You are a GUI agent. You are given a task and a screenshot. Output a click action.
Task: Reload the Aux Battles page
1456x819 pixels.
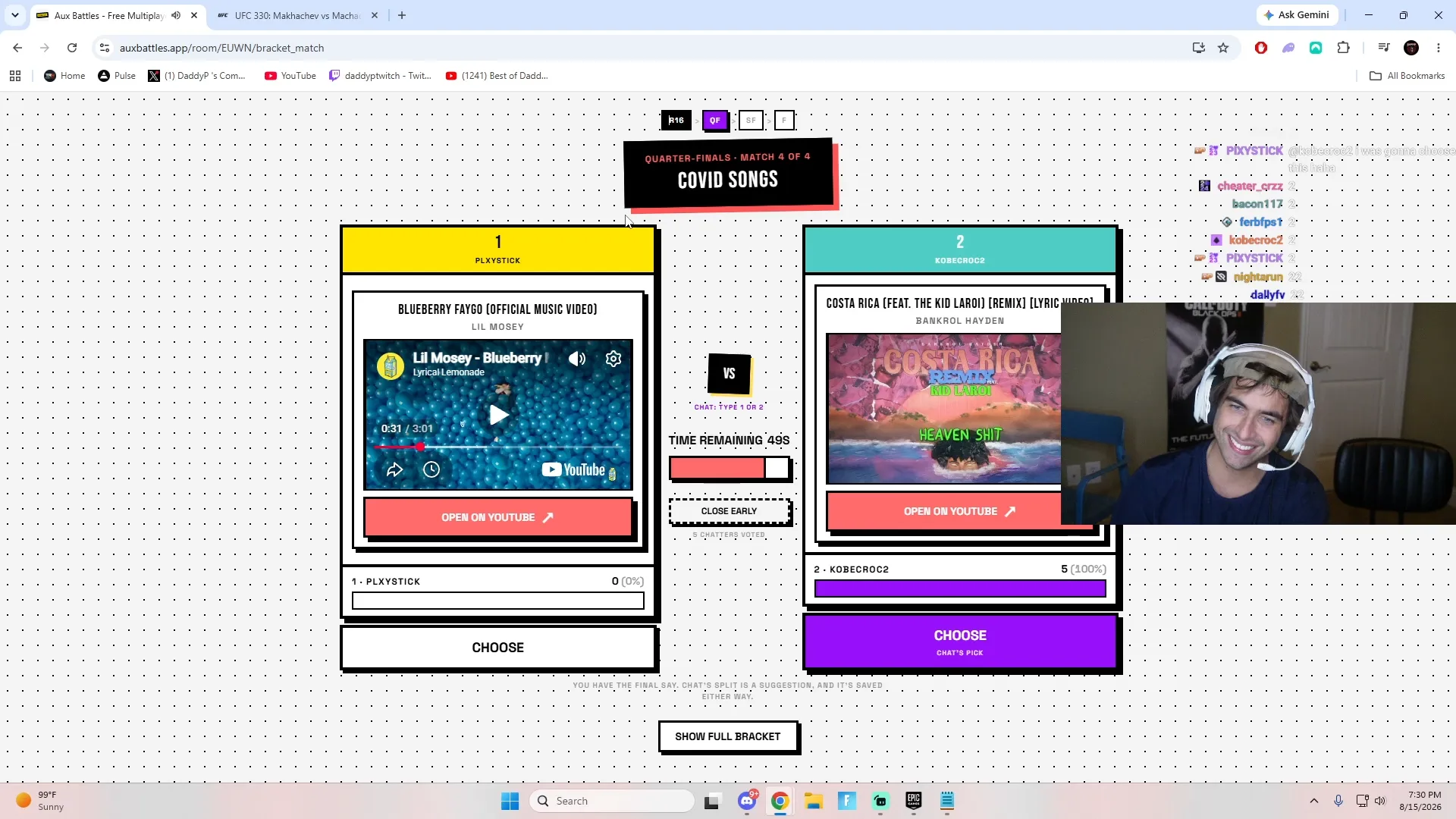72,48
